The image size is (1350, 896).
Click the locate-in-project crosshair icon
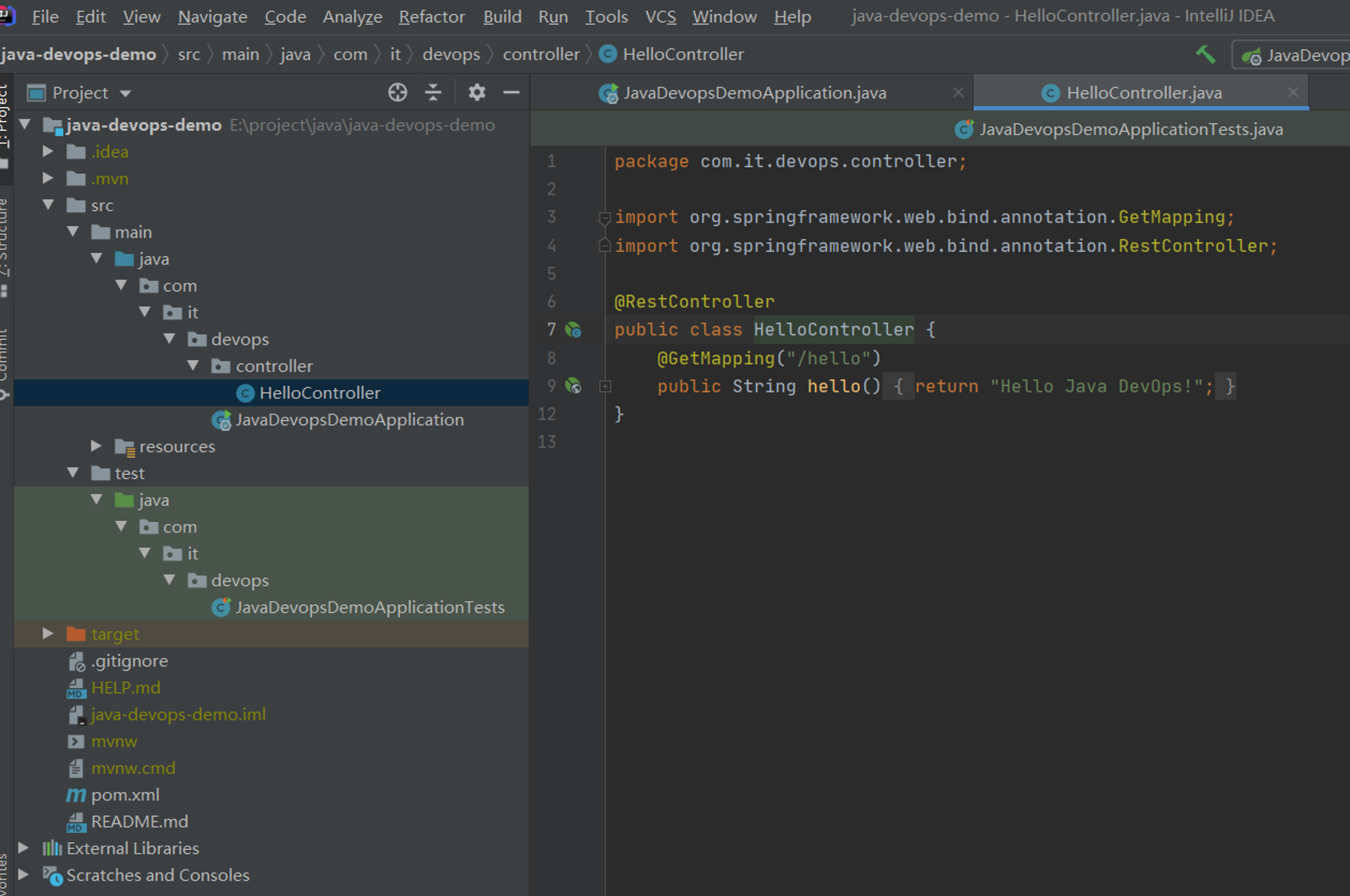pyautogui.click(x=398, y=92)
